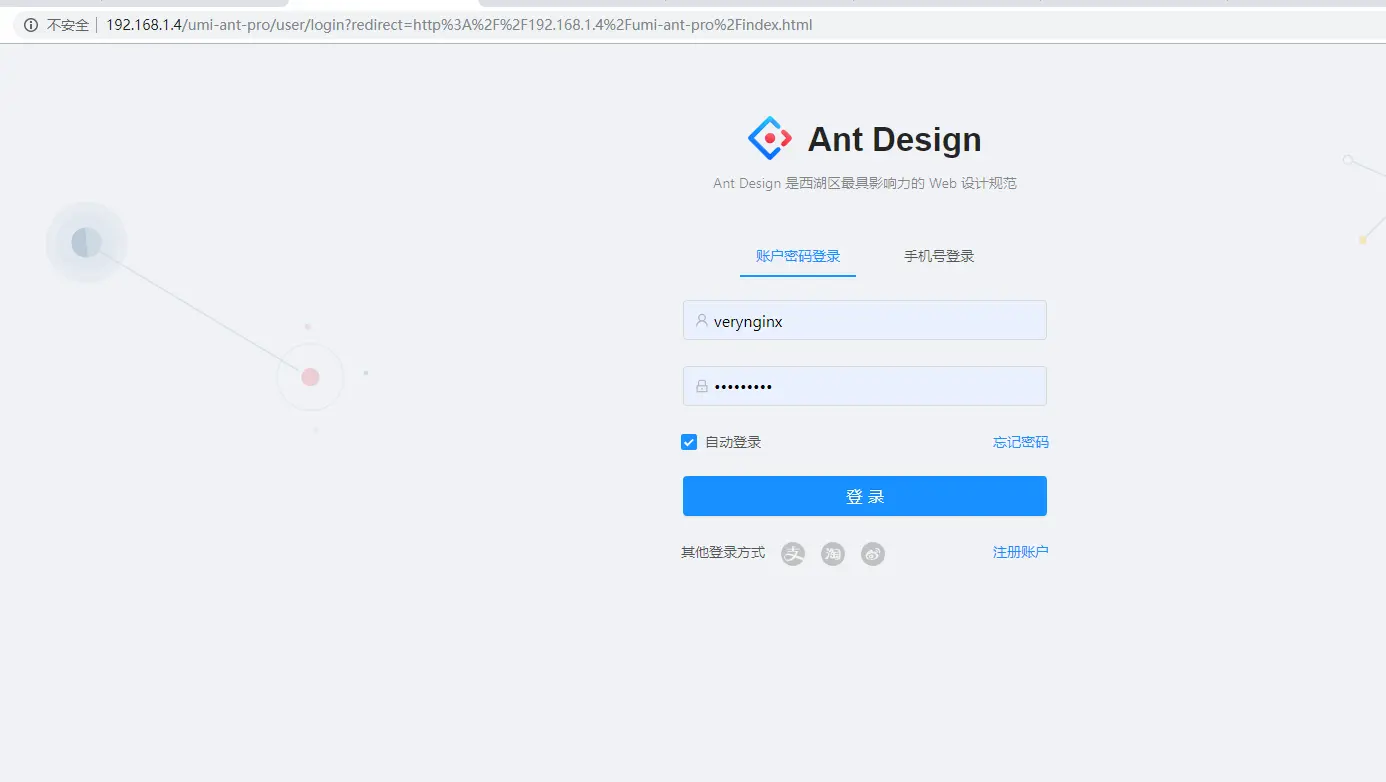Click the Ant Design title text
Screen dimensions: 1386x782
(894, 139)
